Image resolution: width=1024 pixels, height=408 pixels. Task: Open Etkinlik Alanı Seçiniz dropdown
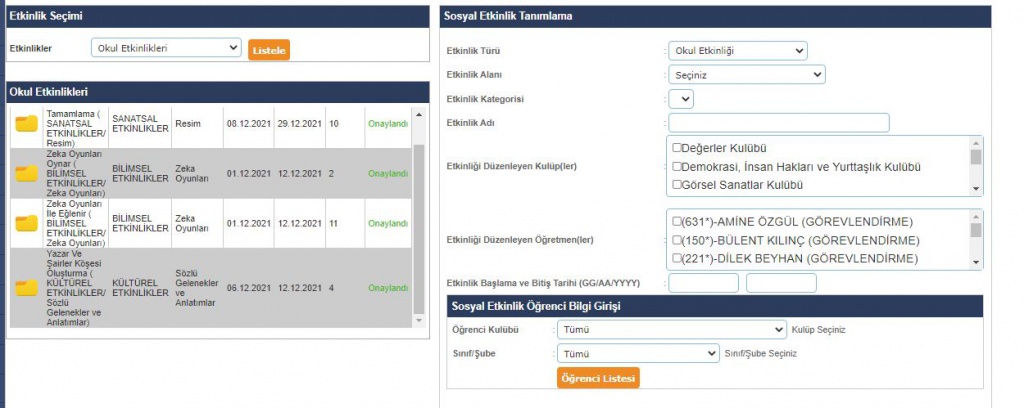pos(747,75)
